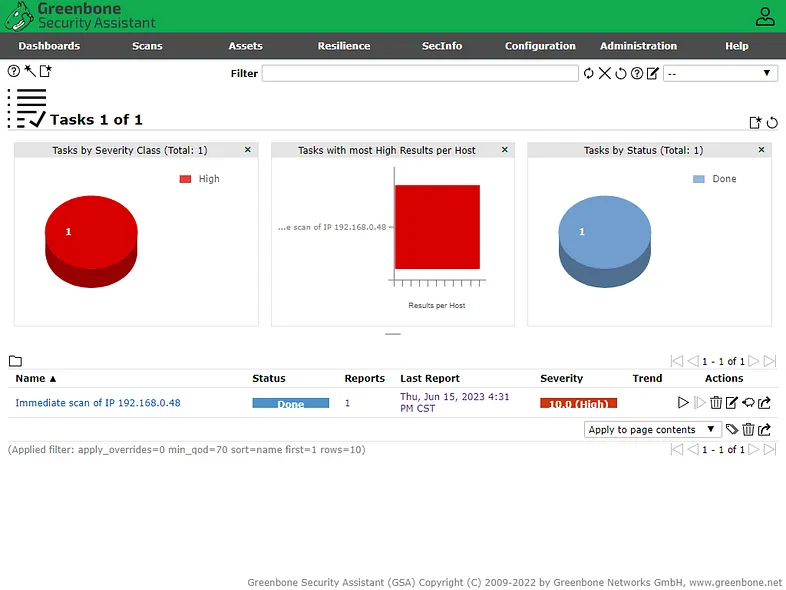Open the SecInfo menu
This screenshot has height=590, width=786.
pos(442,46)
